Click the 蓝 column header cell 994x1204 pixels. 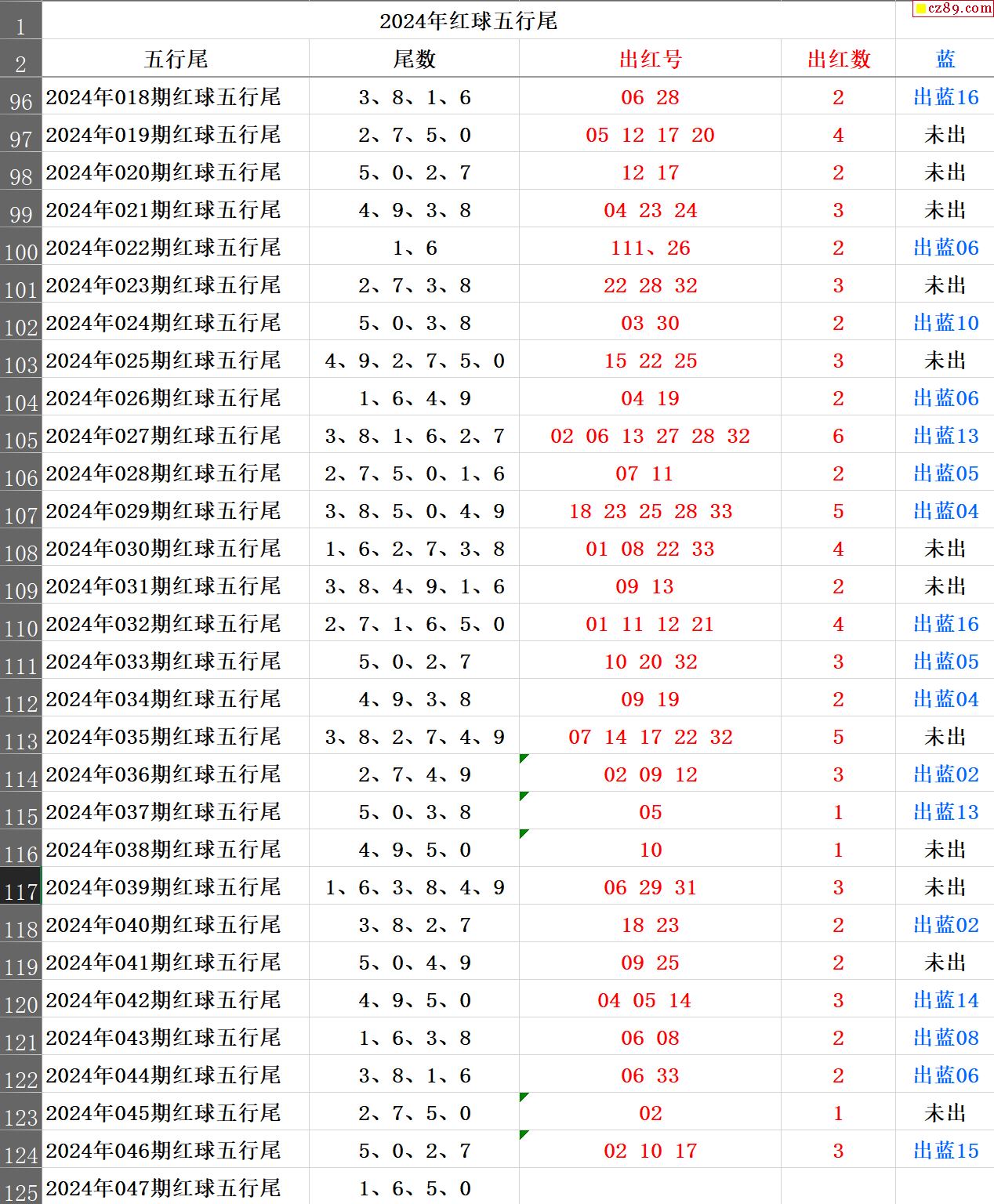tap(945, 60)
